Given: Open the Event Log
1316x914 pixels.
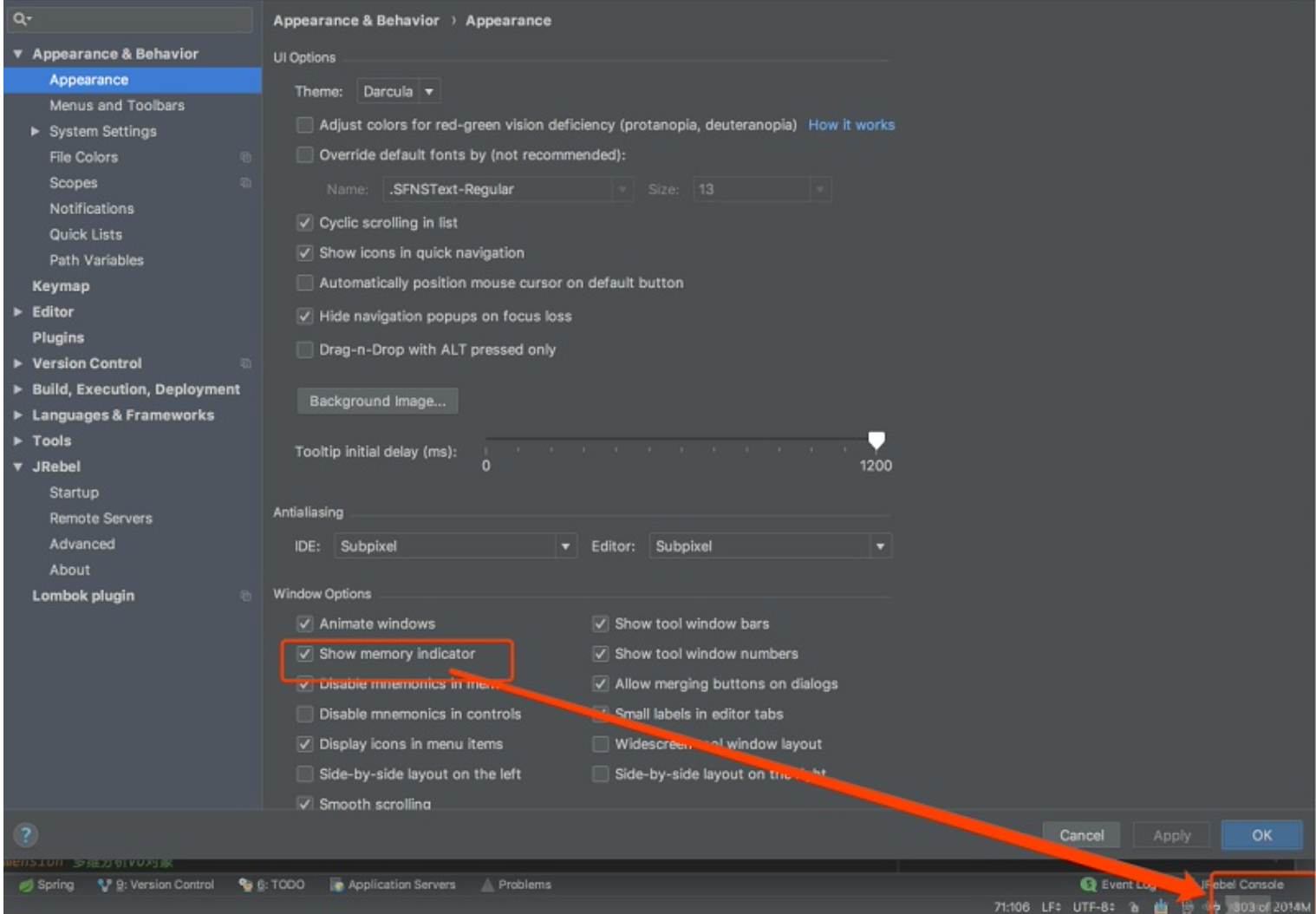Looking at the screenshot, I should coord(1118,885).
